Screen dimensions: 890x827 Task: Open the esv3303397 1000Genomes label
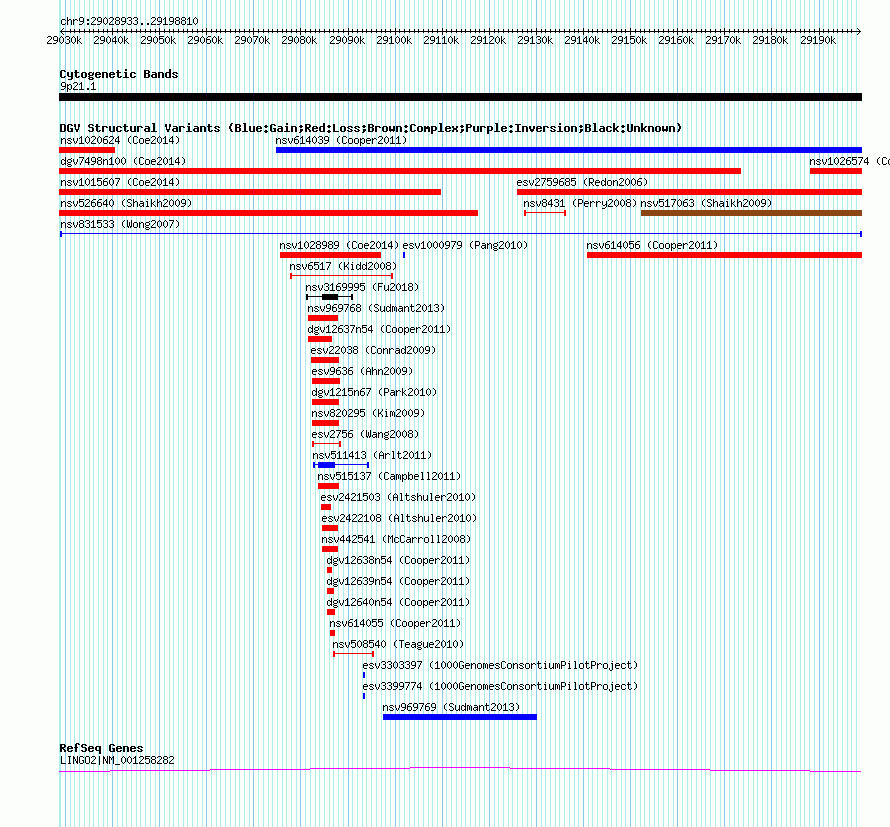(500, 665)
